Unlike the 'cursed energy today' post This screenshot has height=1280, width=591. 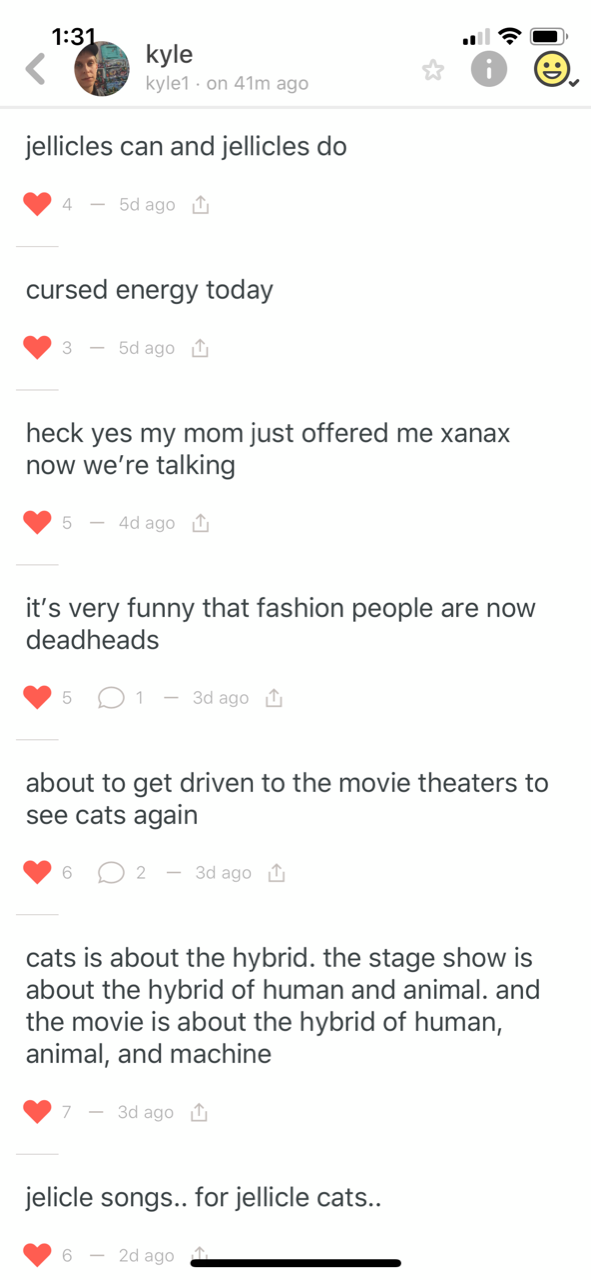pyautogui.click(x=37, y=348)
